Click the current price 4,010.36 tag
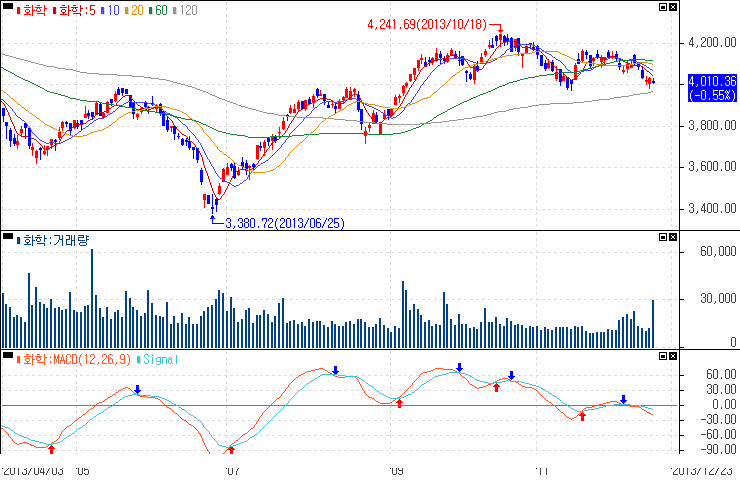Viewport: 740px width, 480px height. click(708, 86)
